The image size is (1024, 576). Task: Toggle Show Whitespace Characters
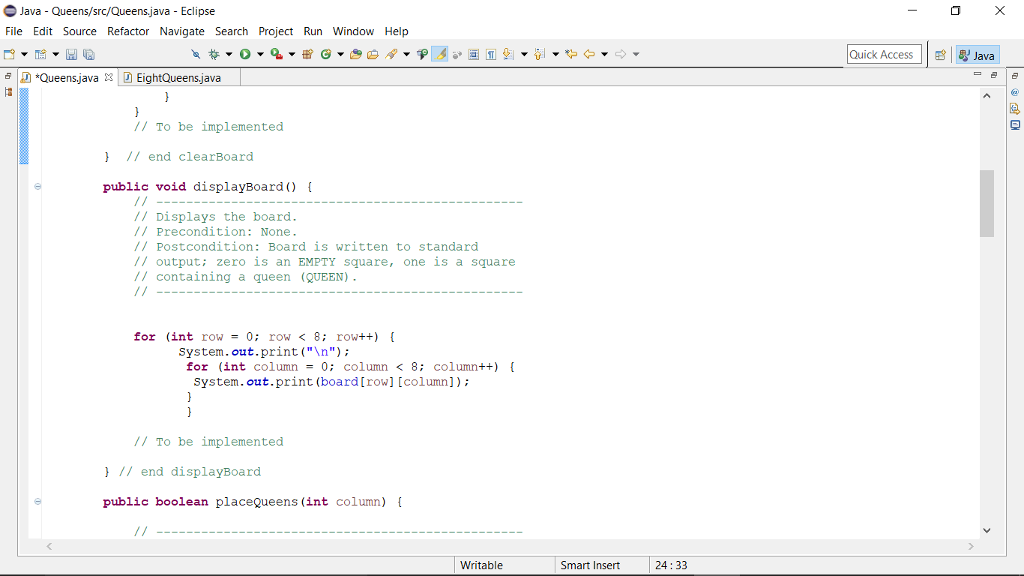click(492, 54)
